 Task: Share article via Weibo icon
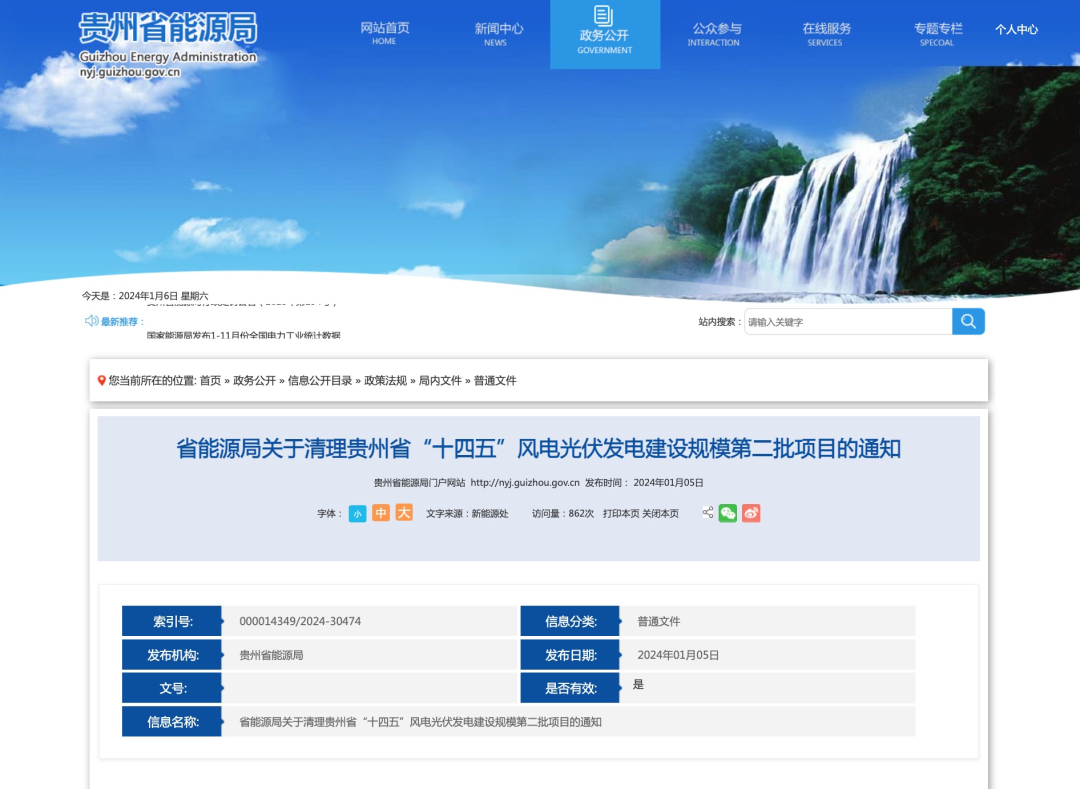(x=751, y=513)
